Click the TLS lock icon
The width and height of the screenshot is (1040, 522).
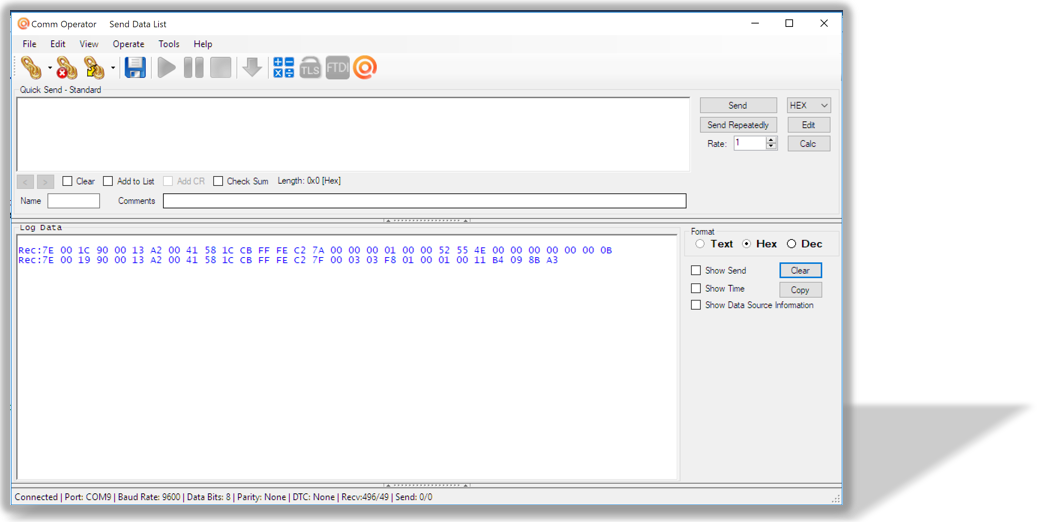click(x=310, y=68)
